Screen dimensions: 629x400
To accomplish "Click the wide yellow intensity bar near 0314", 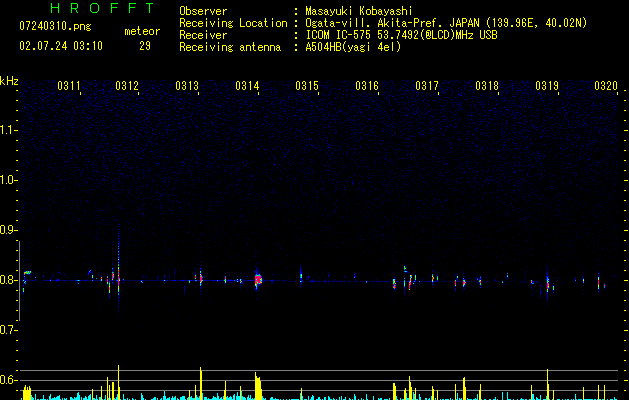I will (258, 386).
